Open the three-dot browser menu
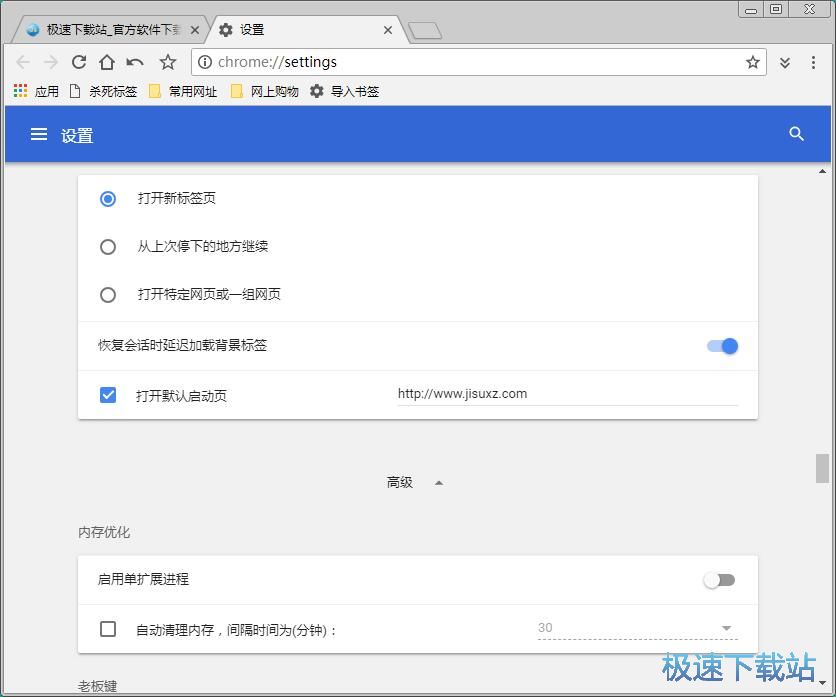The width and height of the screenshot is (836, 697). click(813, 62)
